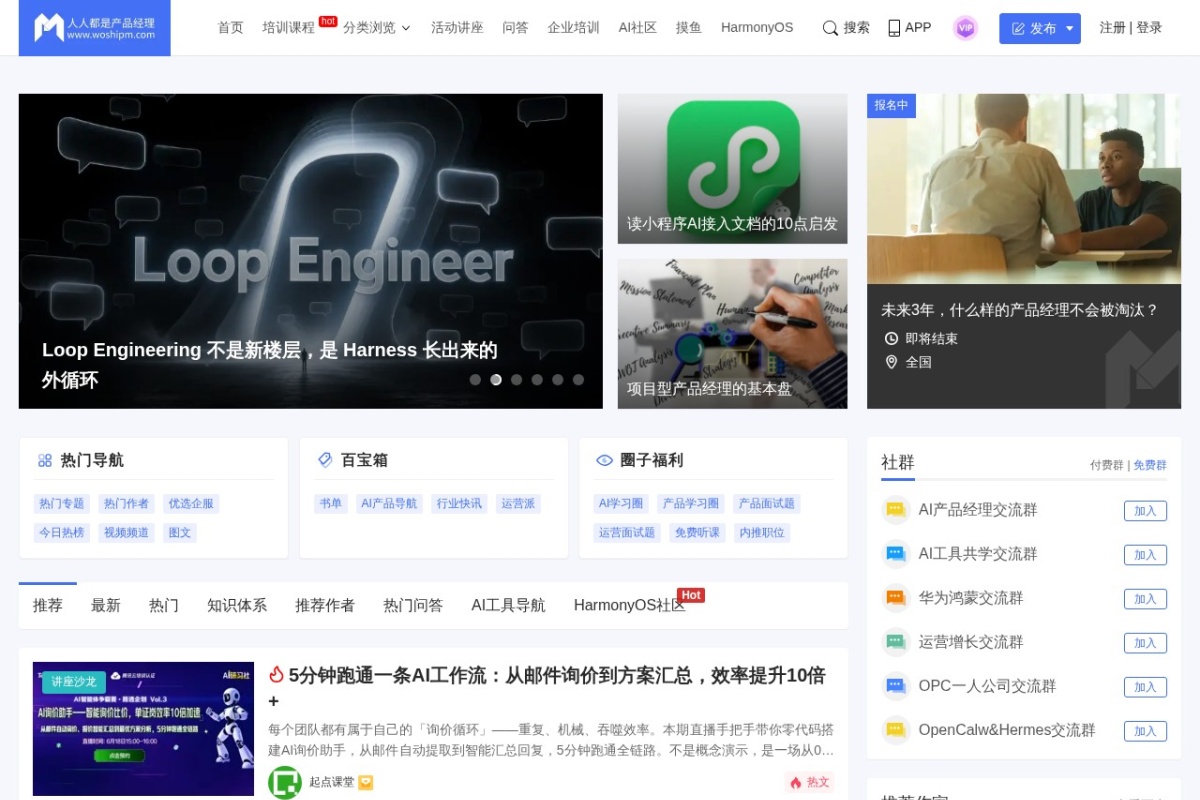Click the 热文 flame badge
Screen dimensions: 1200x800
(811, 782)
